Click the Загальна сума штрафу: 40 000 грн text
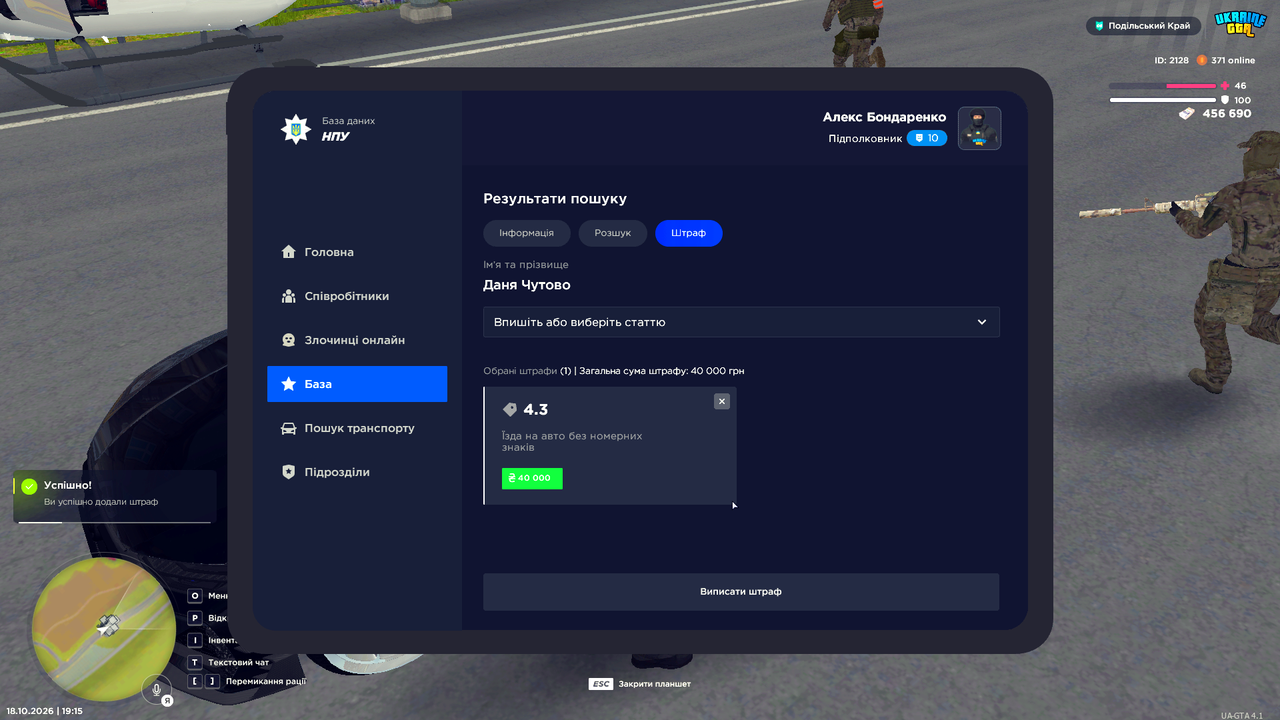This screenshot has width=1280, height=720. tap(662, 371)
